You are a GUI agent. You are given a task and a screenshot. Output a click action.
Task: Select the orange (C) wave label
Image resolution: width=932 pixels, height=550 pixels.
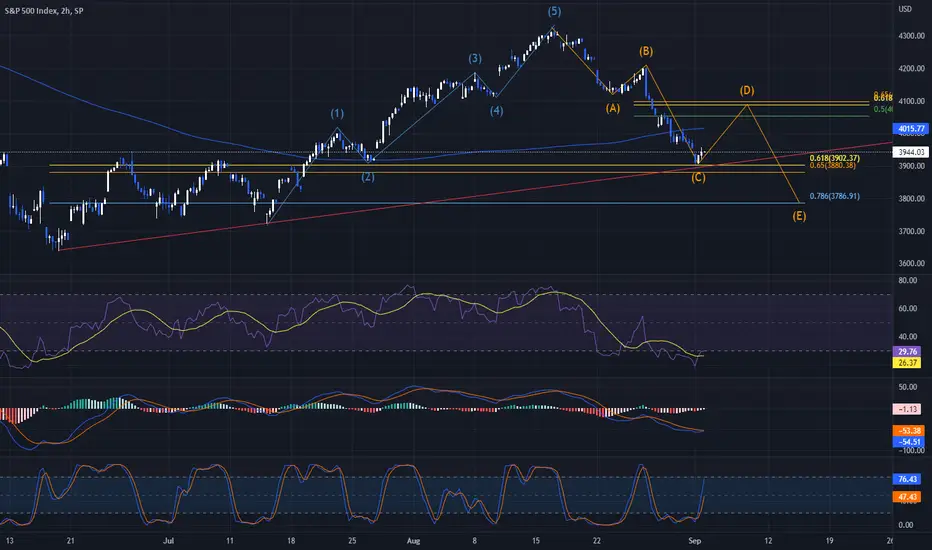click(698, 177)
